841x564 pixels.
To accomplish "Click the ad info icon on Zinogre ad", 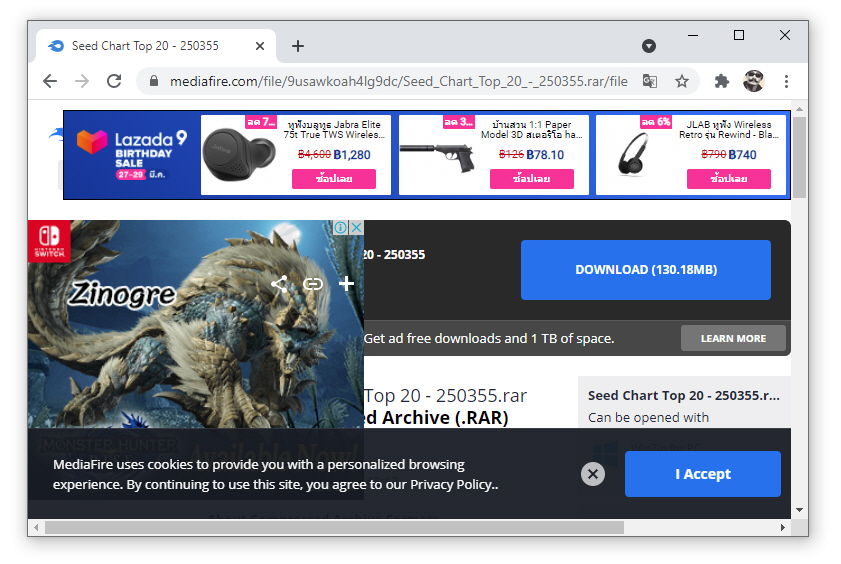I will (341, 227).
